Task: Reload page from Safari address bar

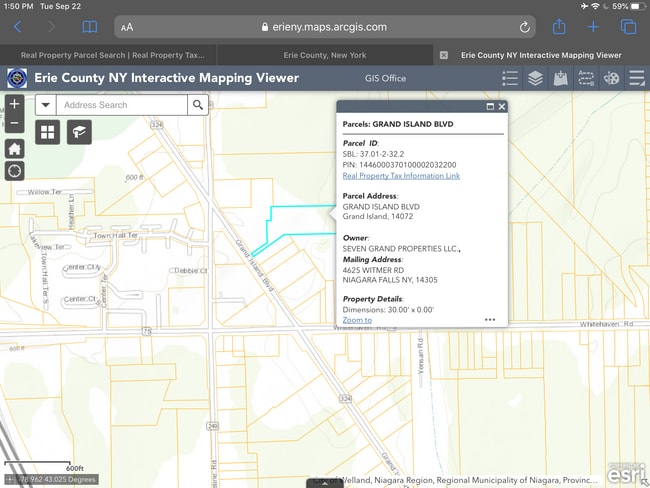Action: click(x=525, y=27)
